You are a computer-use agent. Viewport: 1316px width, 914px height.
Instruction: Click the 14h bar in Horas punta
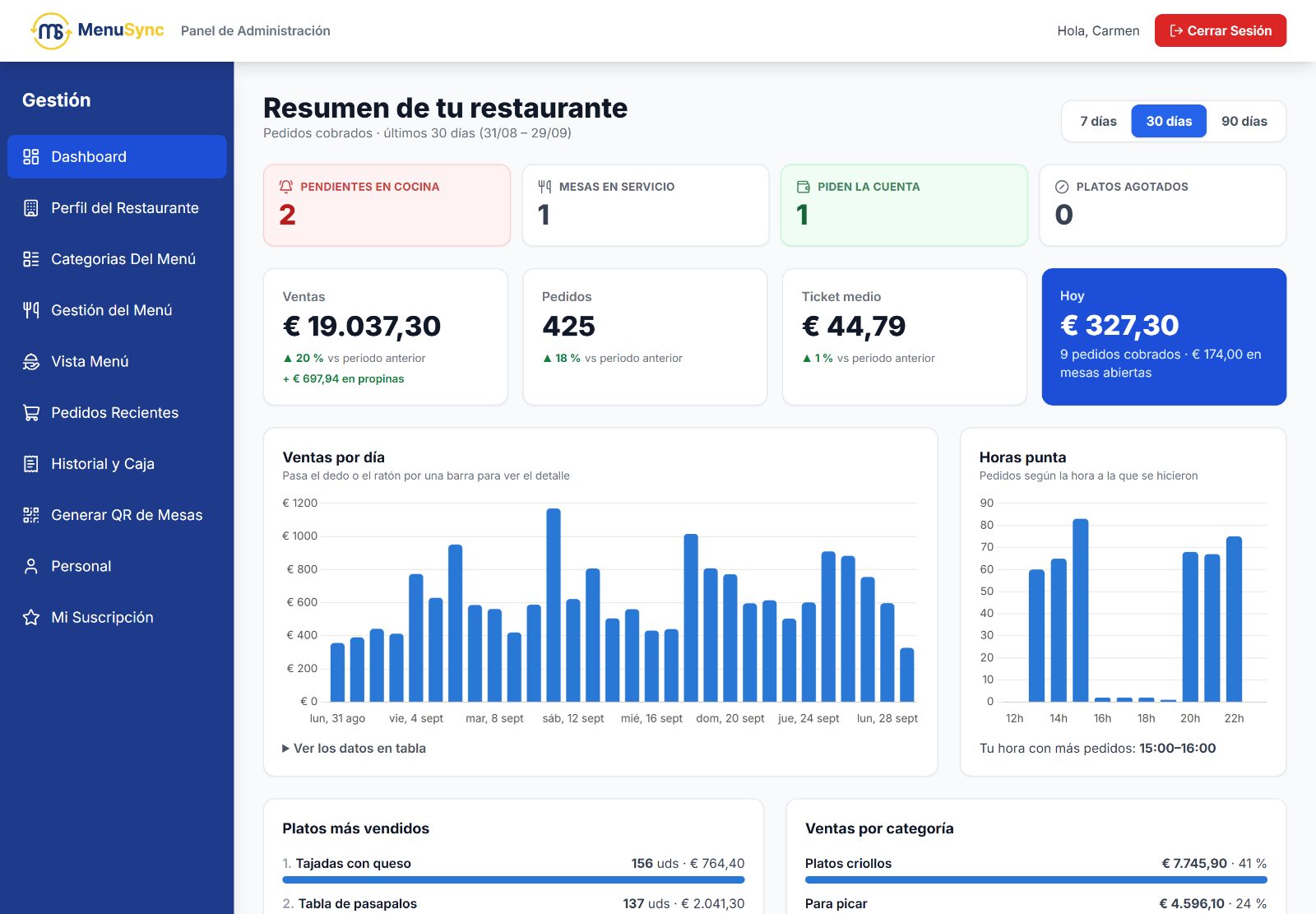[1059, 630]
